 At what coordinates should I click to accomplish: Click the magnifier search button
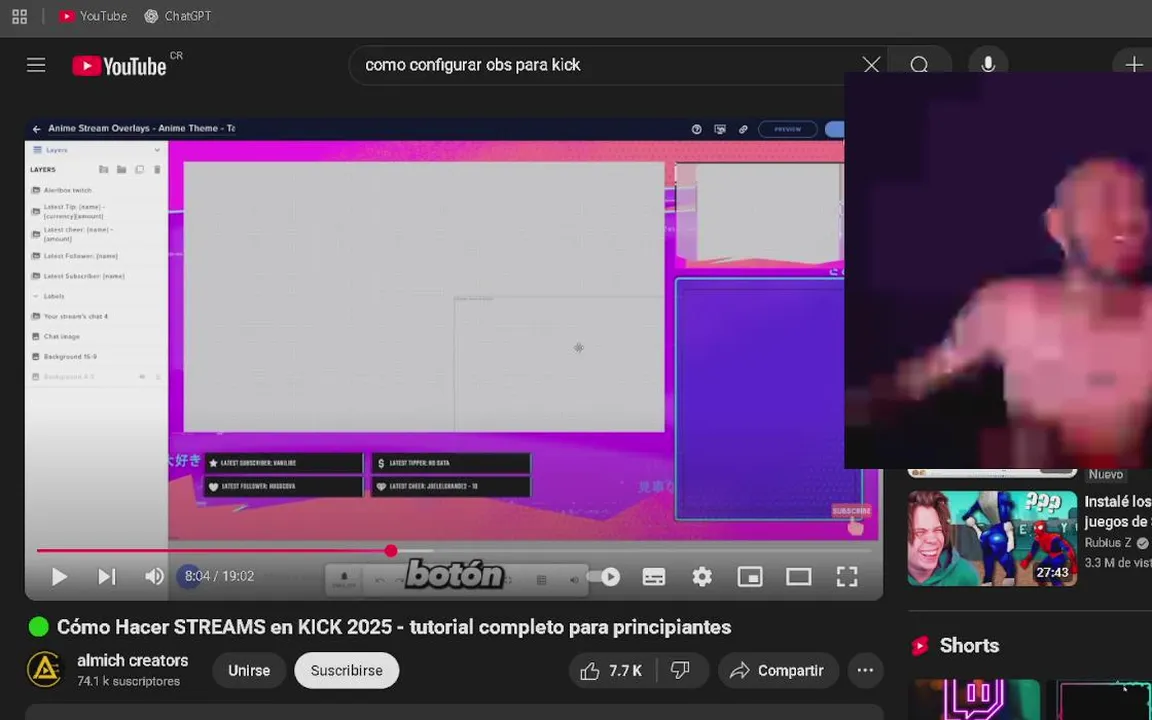(x=919, y=65)
